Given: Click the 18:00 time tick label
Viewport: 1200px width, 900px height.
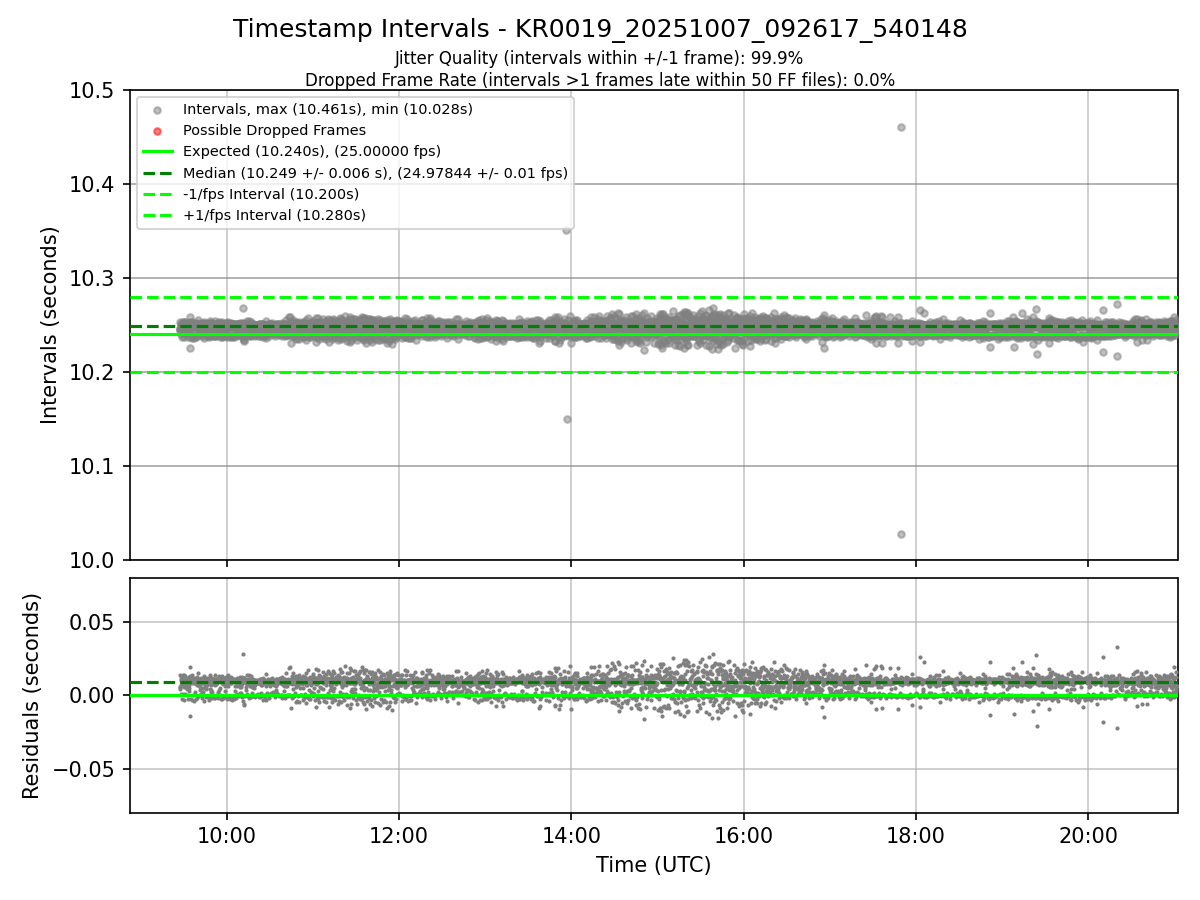Looking at the screenshot, I should (916, 834).
